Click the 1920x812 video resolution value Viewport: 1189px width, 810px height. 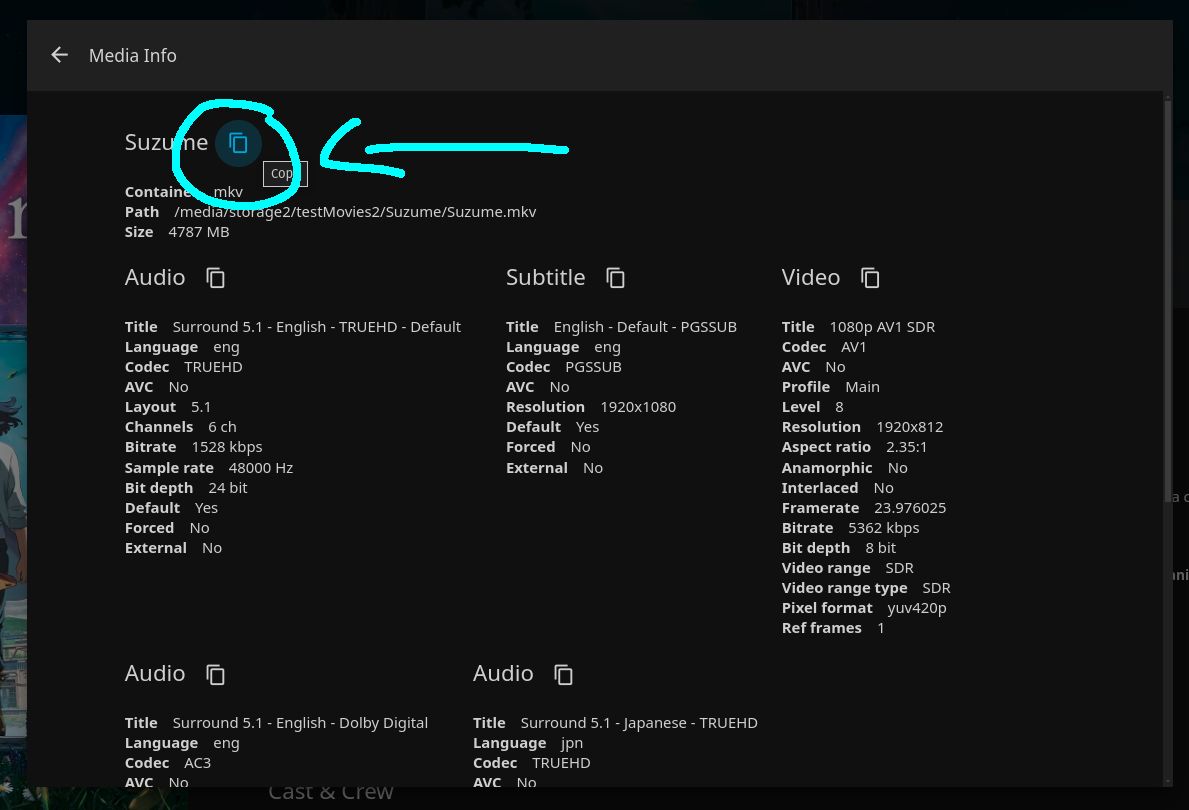point(909,427)
